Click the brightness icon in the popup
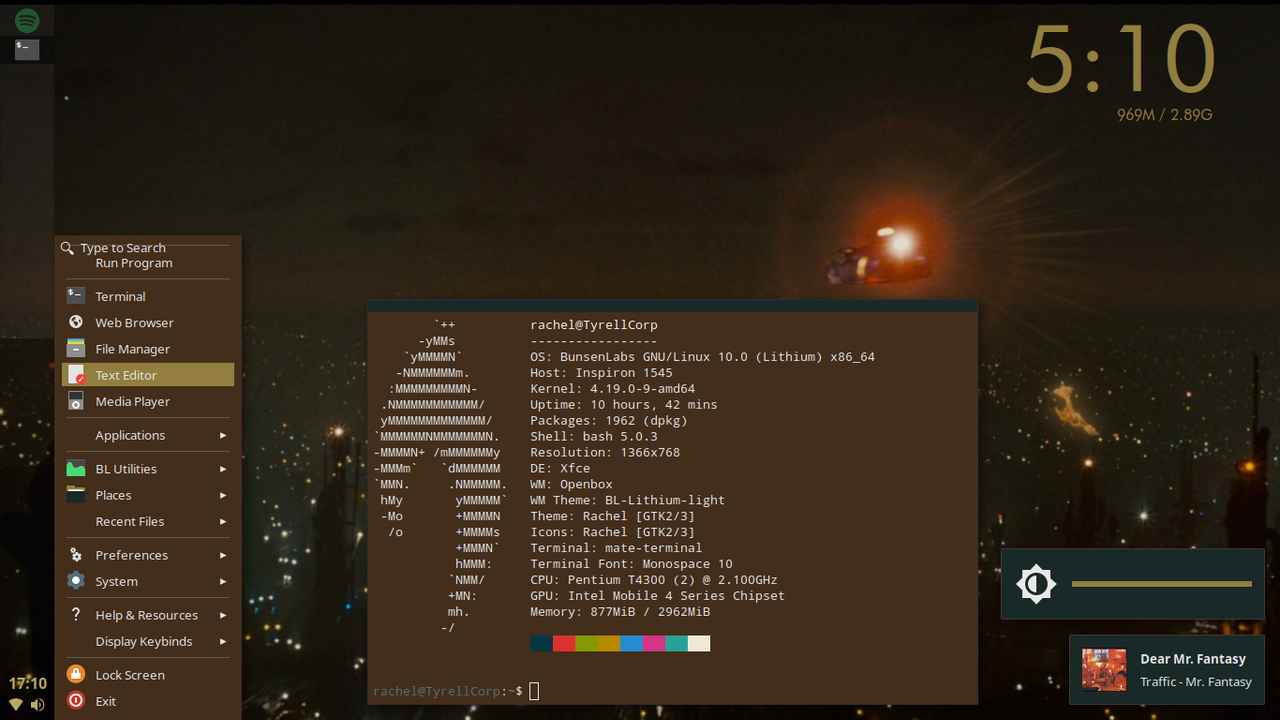 tap(1036, 584)
